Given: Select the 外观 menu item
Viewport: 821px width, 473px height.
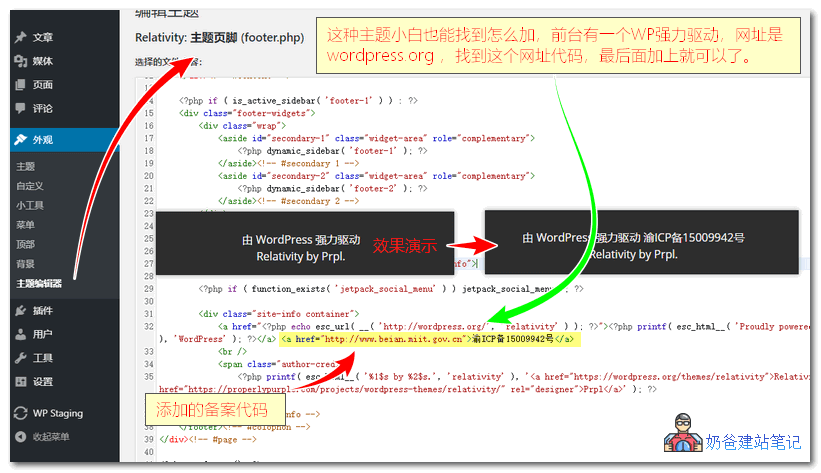Looking at the screenshot, I should (65, 140).
